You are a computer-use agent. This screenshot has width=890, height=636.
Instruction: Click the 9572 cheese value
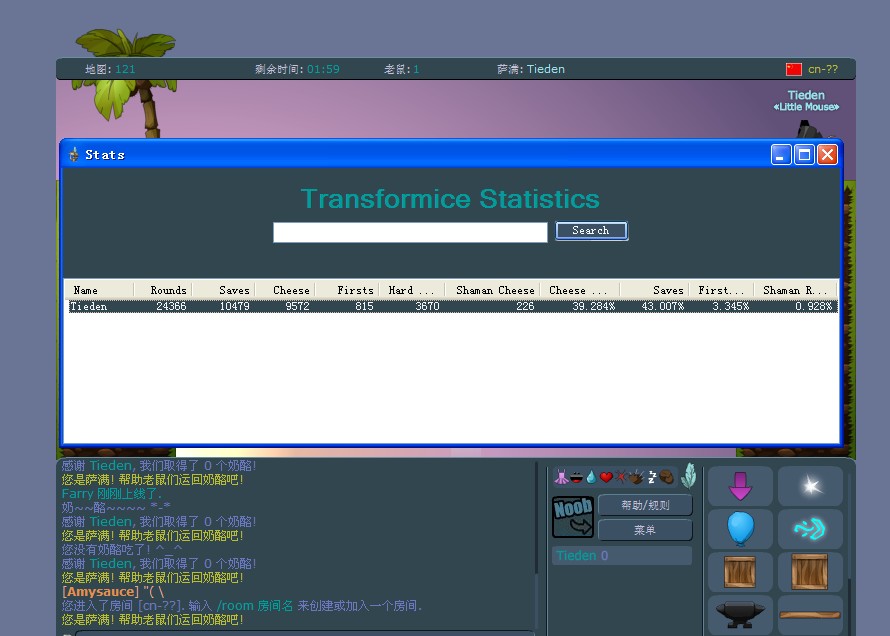click(x=297, y=306)
